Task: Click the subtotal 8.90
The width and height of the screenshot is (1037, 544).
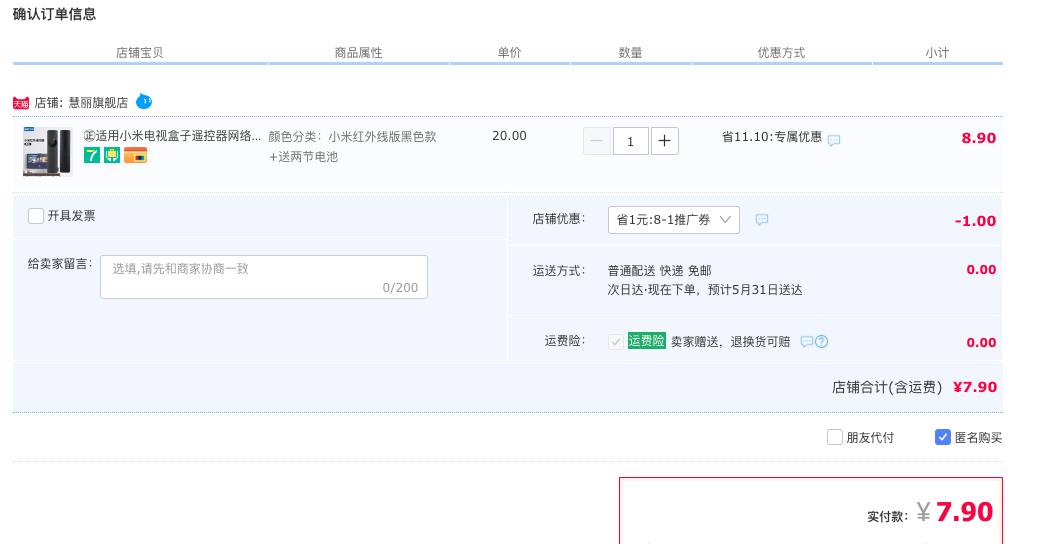Action: click(x=979, y=137)
